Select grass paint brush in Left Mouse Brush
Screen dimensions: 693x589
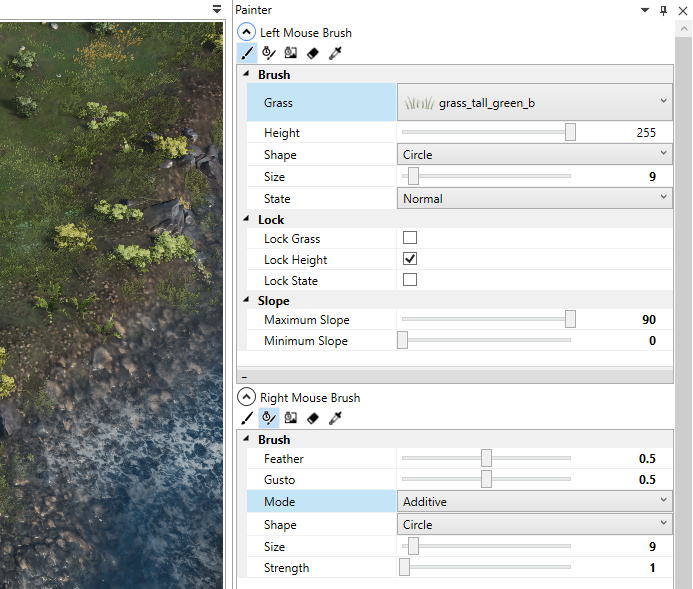tap(247, 53)
